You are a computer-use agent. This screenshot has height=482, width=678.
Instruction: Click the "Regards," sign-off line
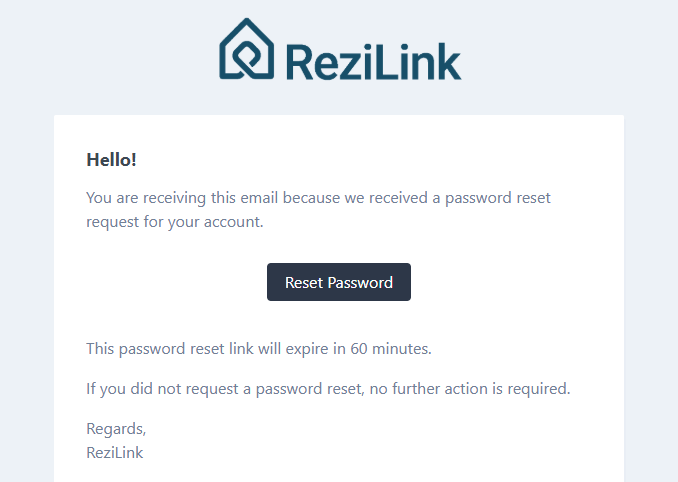tap(116, 428)
